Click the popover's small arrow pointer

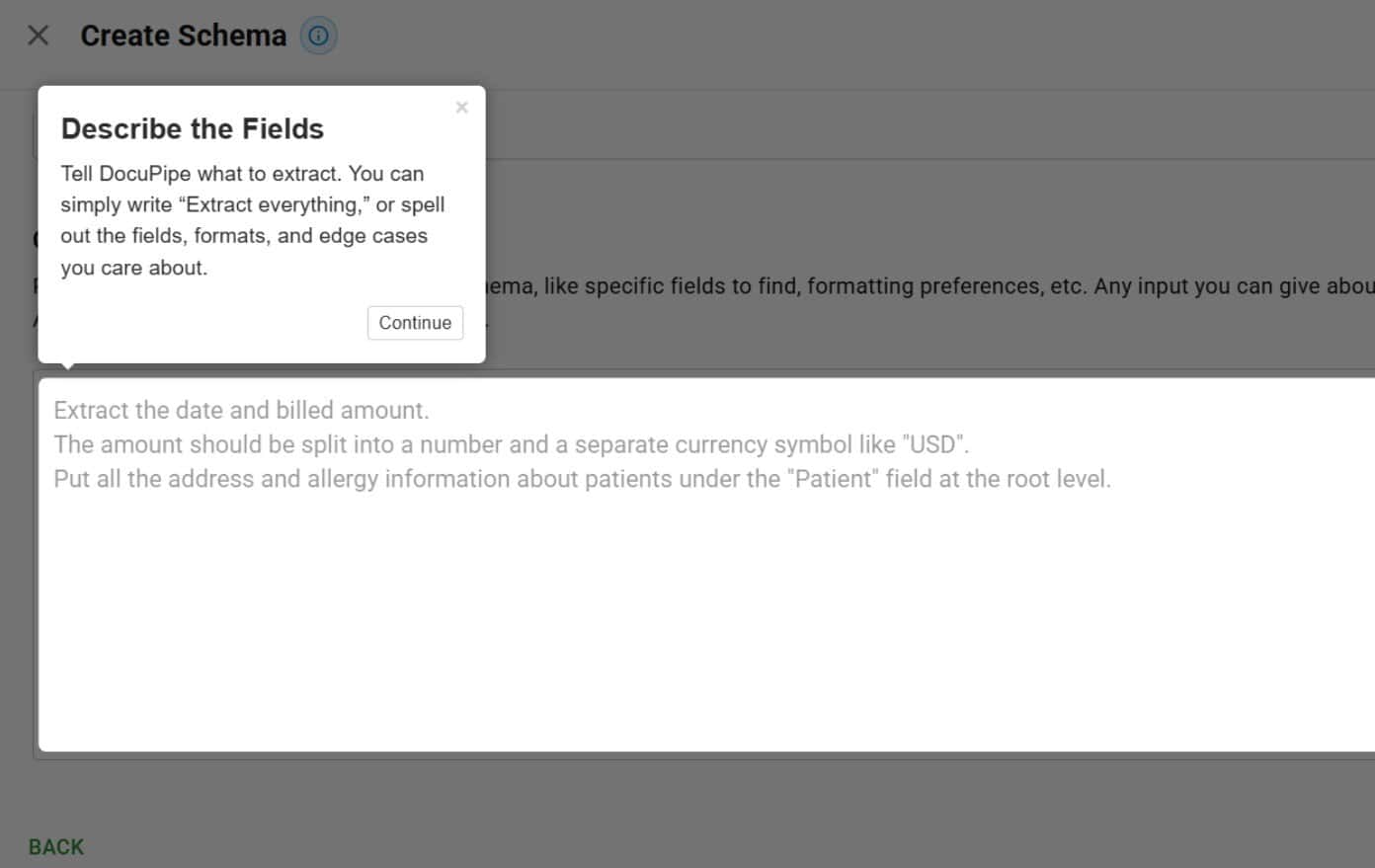[x=67, y=365]
